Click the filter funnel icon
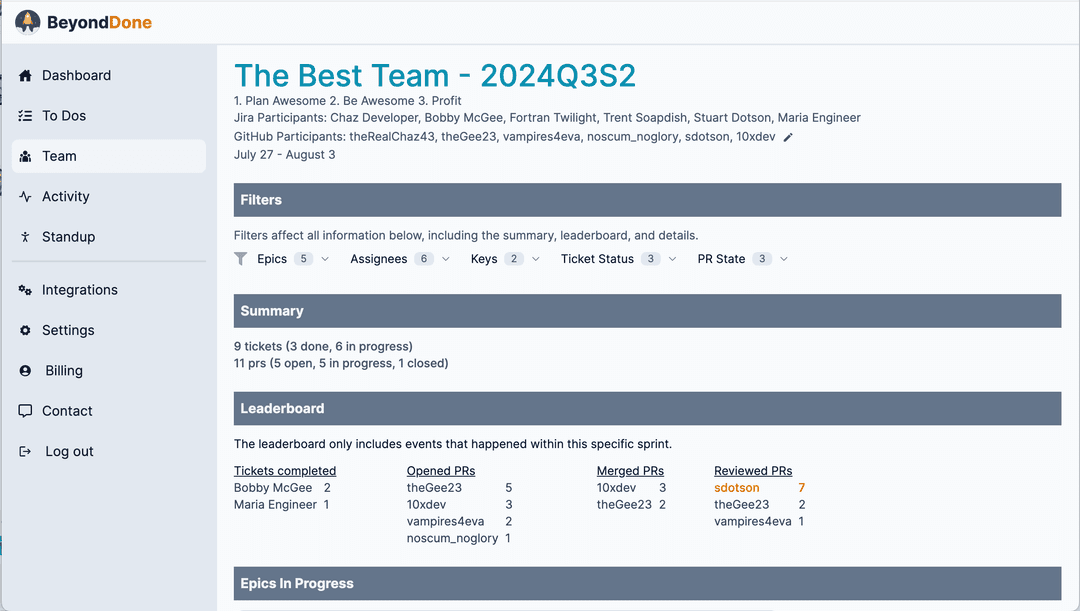 tap(241, 259)
